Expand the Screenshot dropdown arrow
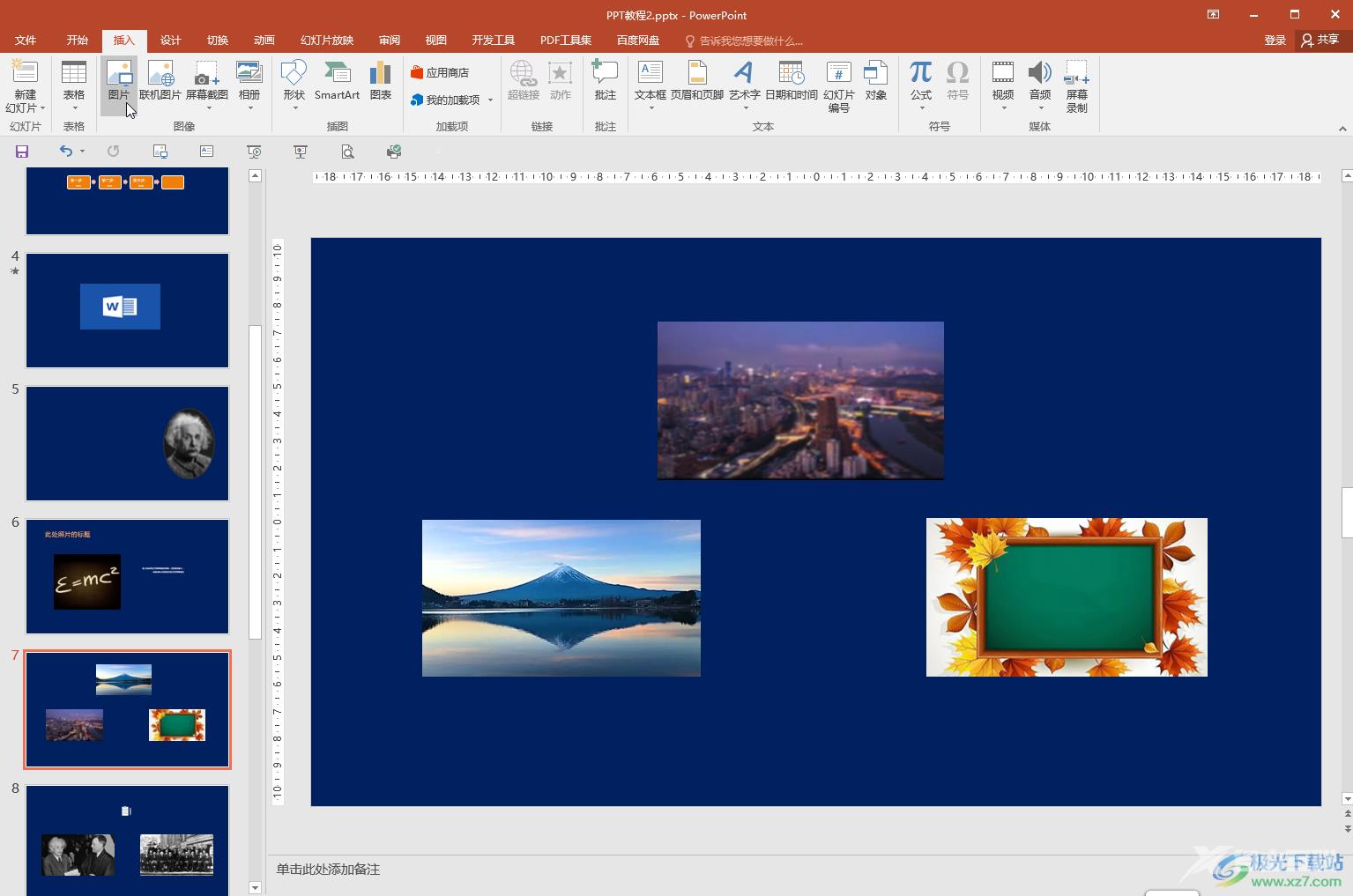1353x896 pixels. pos(209,108)
